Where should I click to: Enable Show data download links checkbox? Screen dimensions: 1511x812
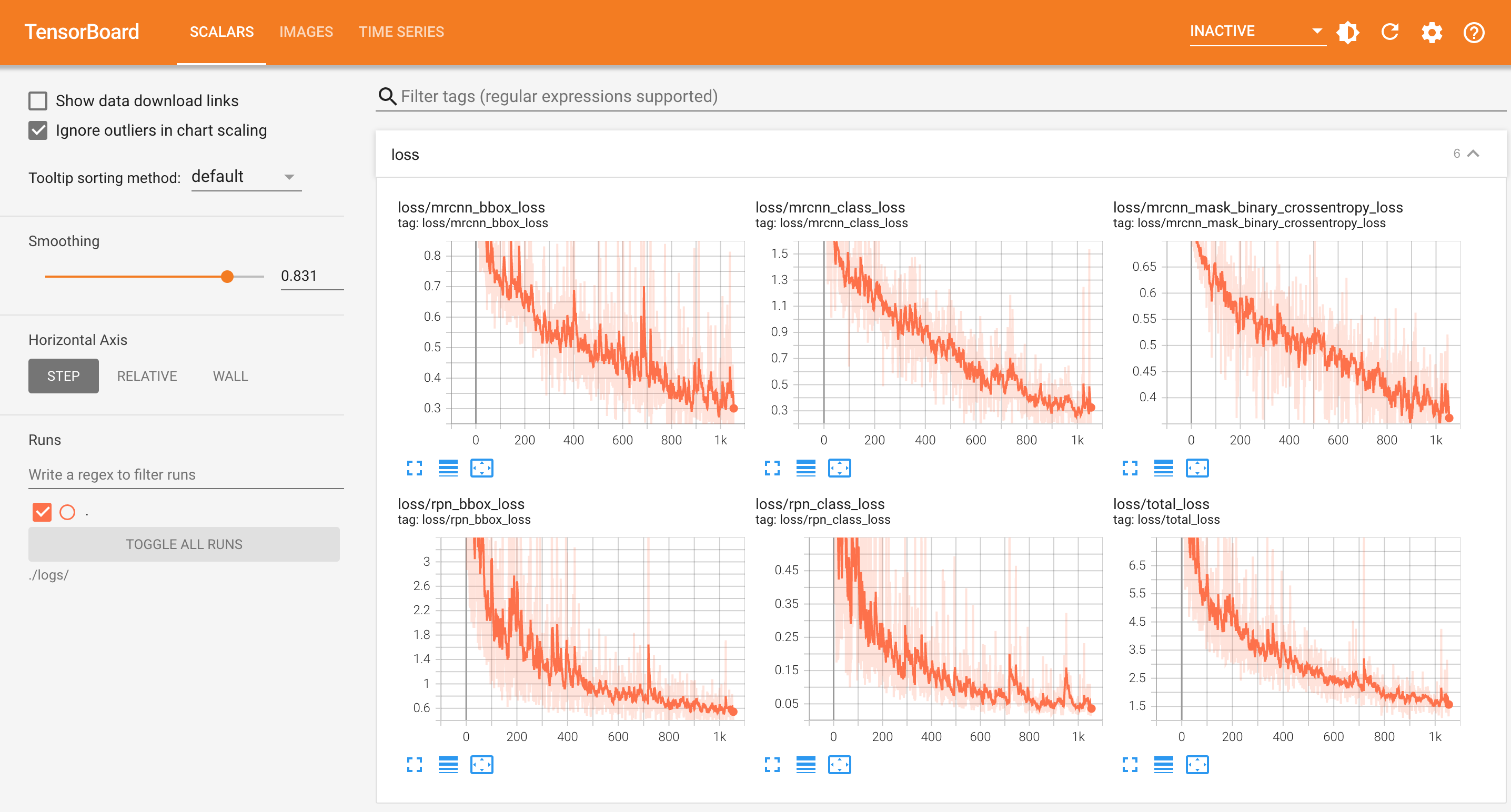click(38, 101)
